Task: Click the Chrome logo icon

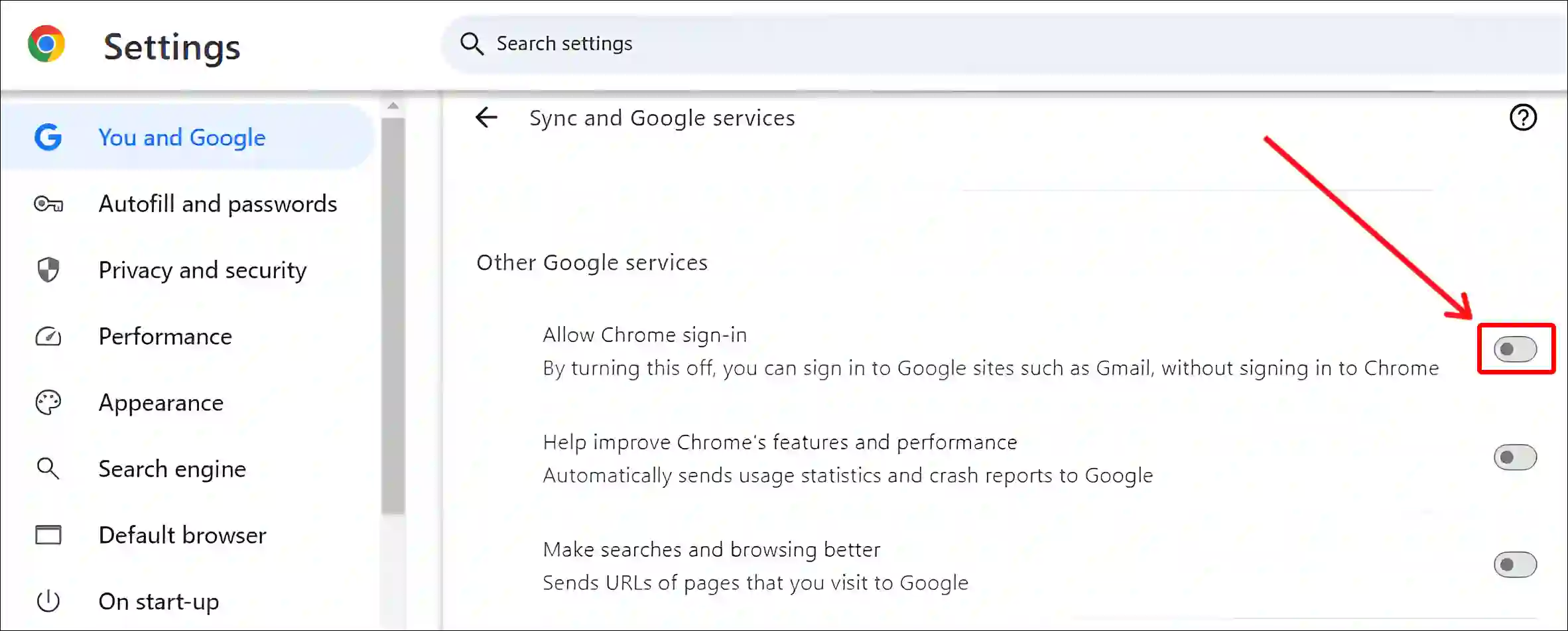Action: [x=46, y=44]
